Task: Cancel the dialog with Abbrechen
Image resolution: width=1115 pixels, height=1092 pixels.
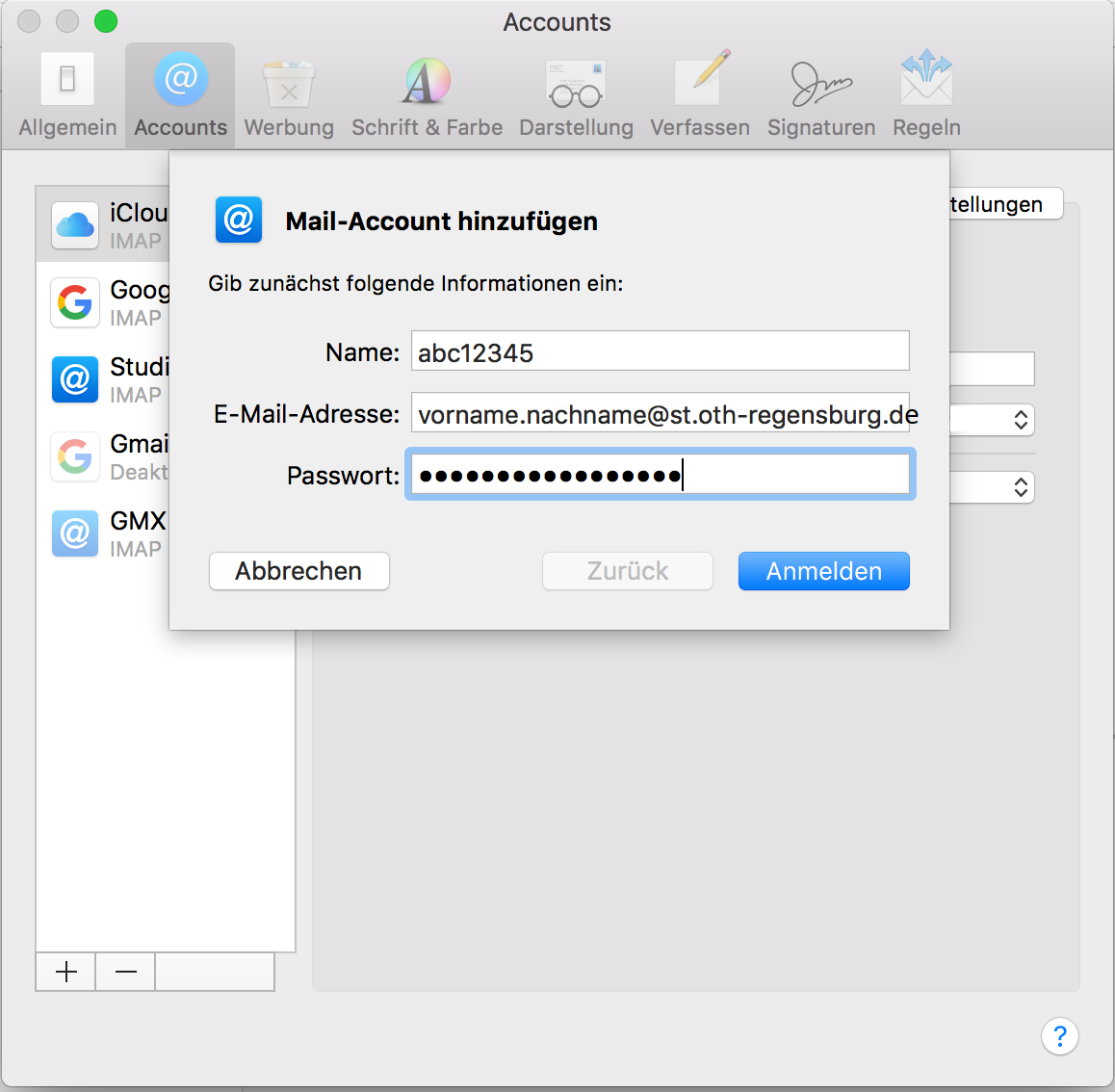Action: tap(298, 571)
